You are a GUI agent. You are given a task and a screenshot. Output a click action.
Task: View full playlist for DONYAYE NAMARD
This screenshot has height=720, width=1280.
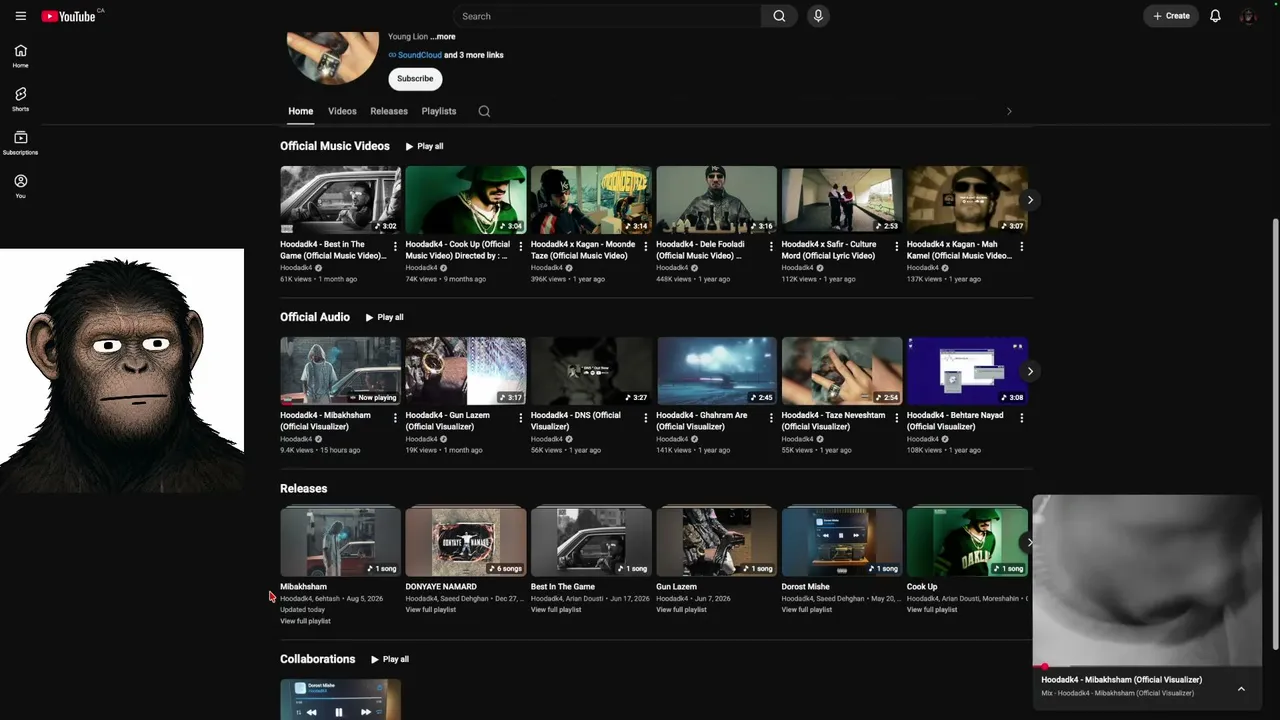click(x=430, y=610)
